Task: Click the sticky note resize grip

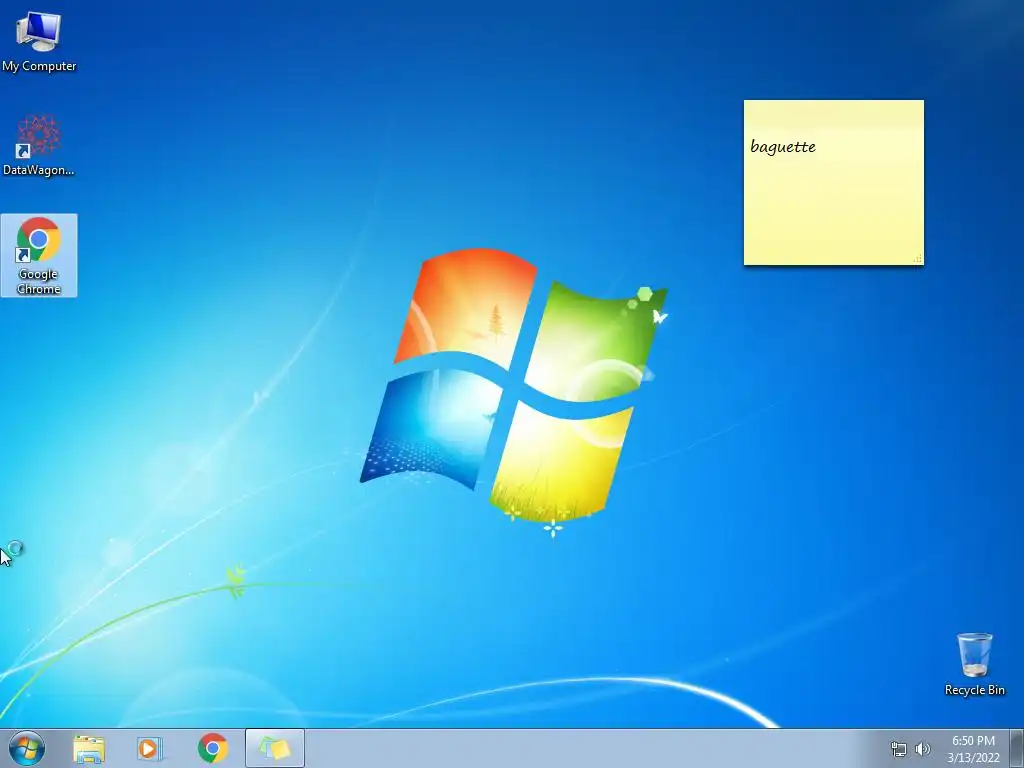Action: pos(918,259)
